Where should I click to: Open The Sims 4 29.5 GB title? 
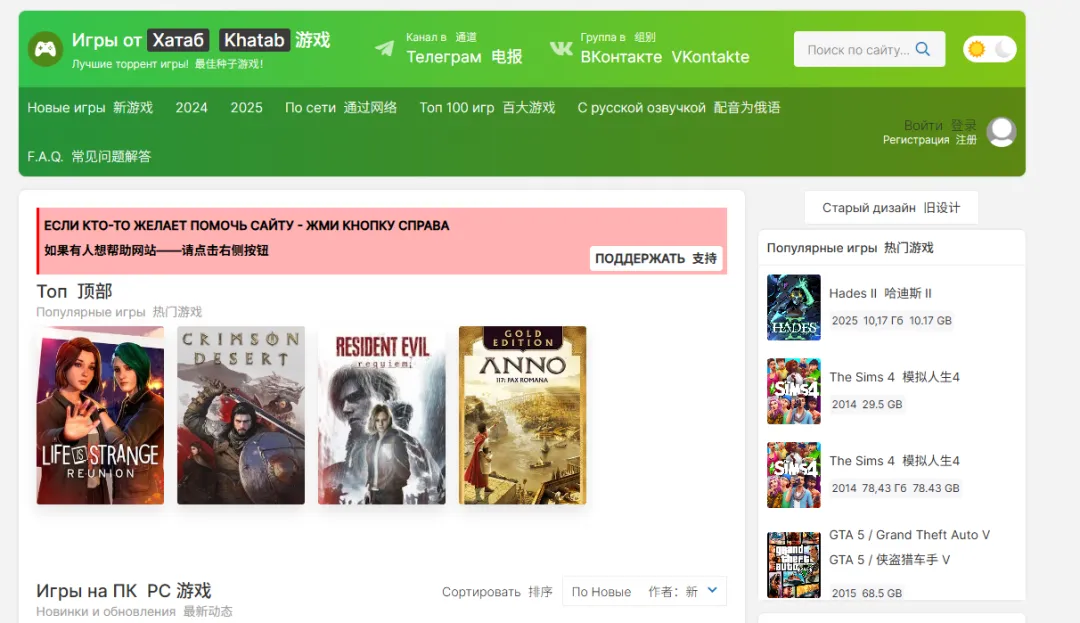[x=894, y=377]
